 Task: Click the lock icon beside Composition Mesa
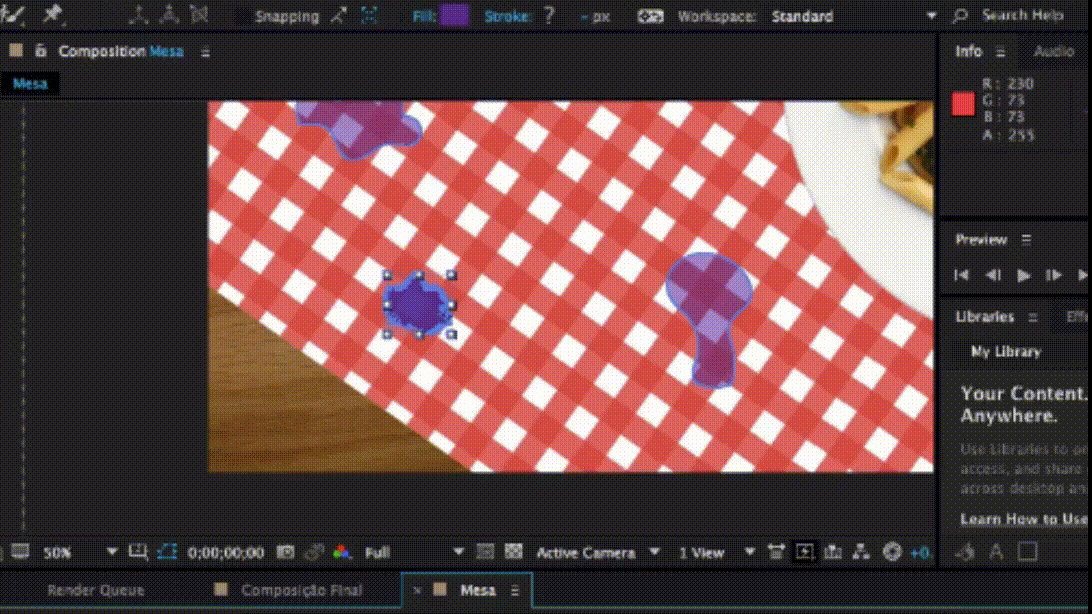pyautogui.click(x=40, y=51)
